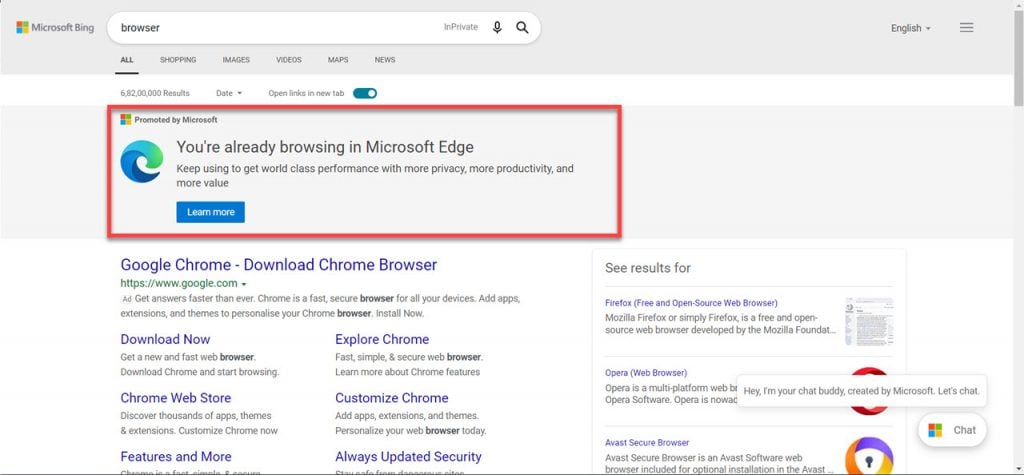The width and height of the screenshot is (1024, 475).
Task: Click the InPrivate label in search box
Action: click(x=461, y=27)
